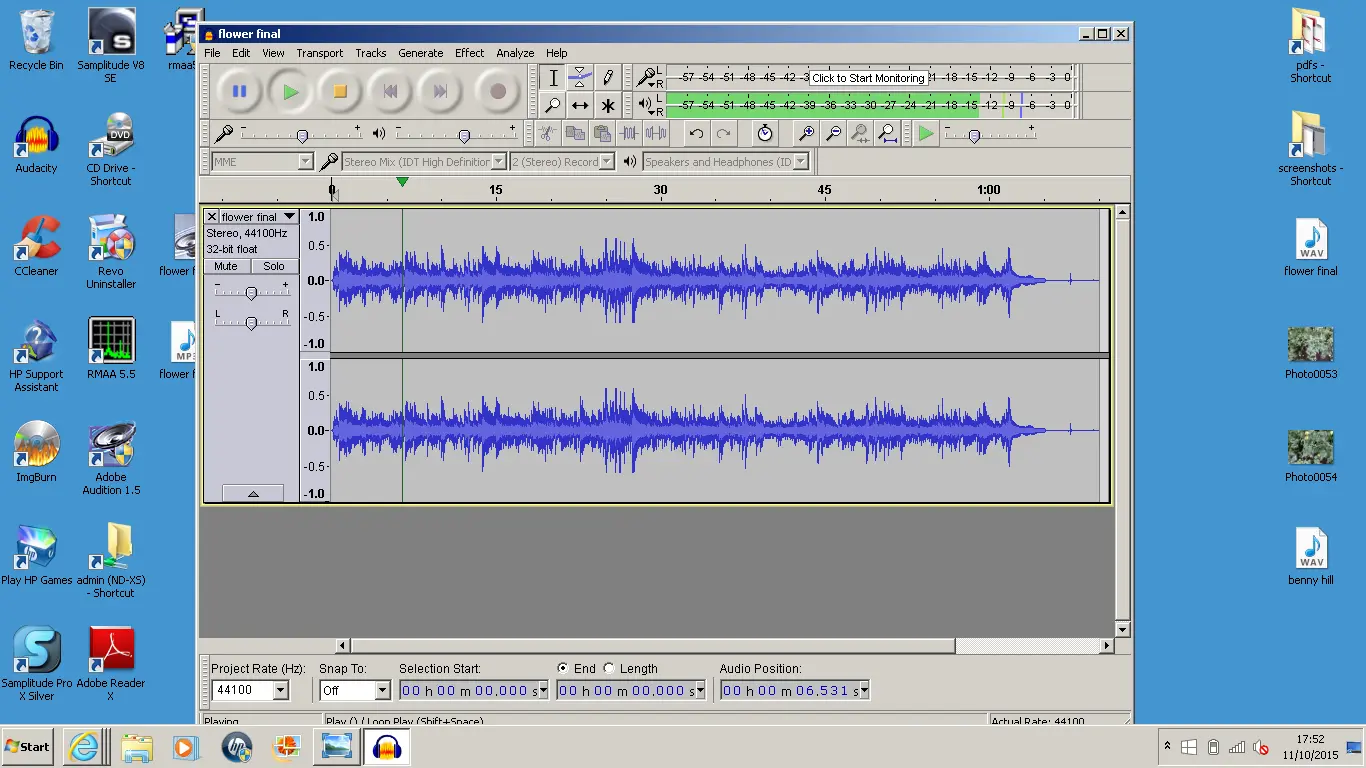Select the Zoom magnifier tool

tap(553, 105)
